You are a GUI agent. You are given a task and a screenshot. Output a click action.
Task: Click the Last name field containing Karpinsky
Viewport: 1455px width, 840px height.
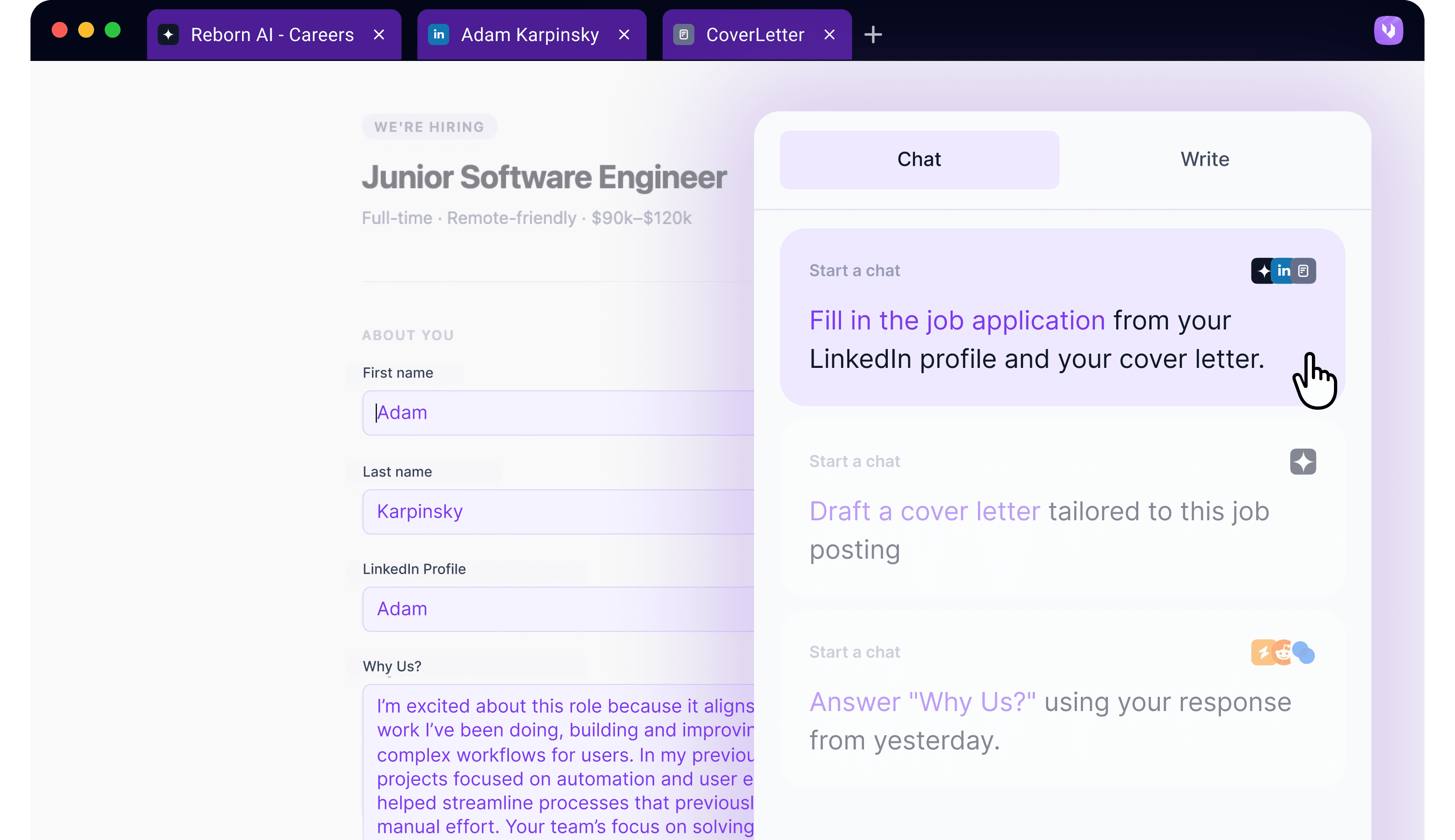[x=557, y=512]
